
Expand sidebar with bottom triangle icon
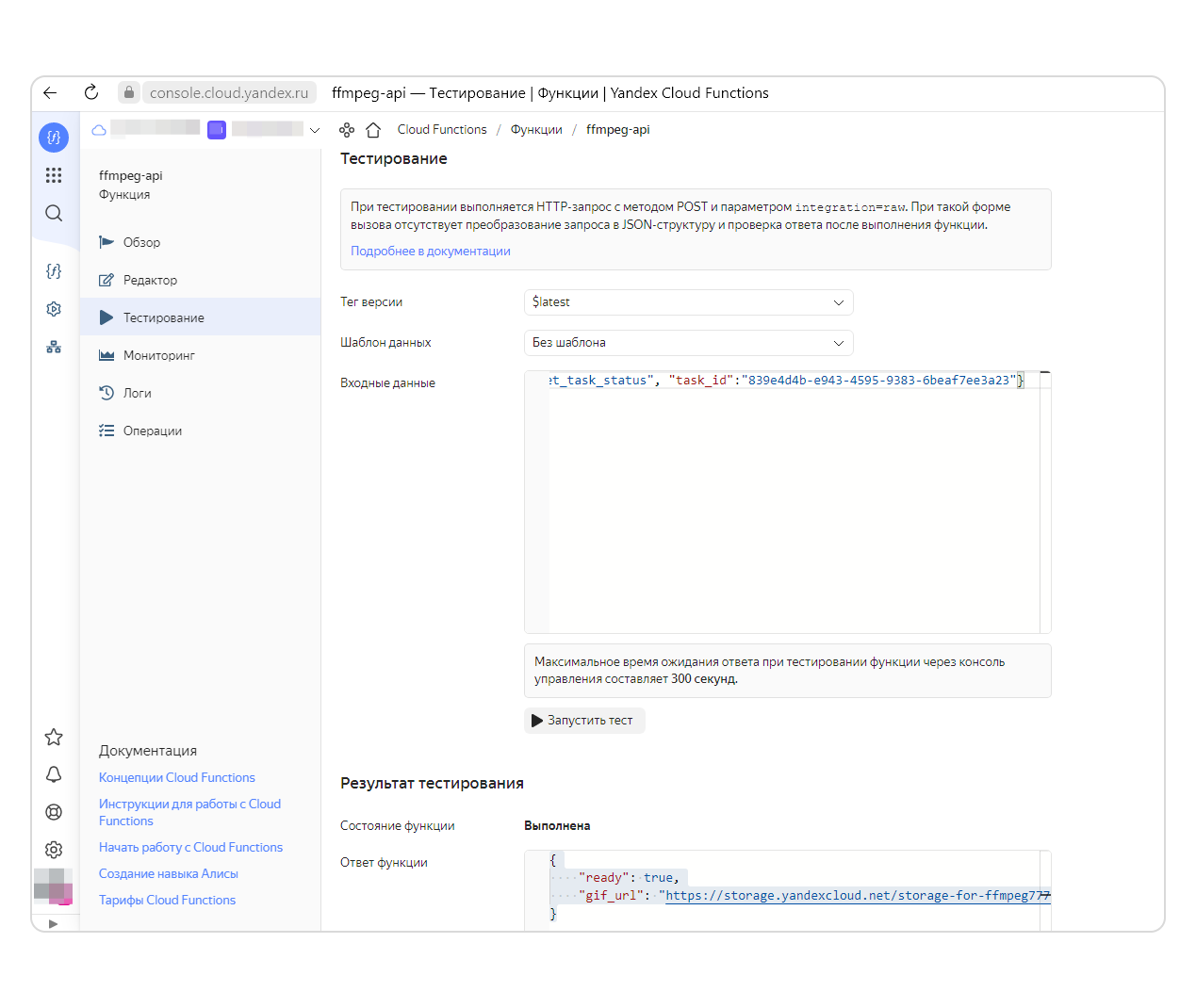click(53, 924)
